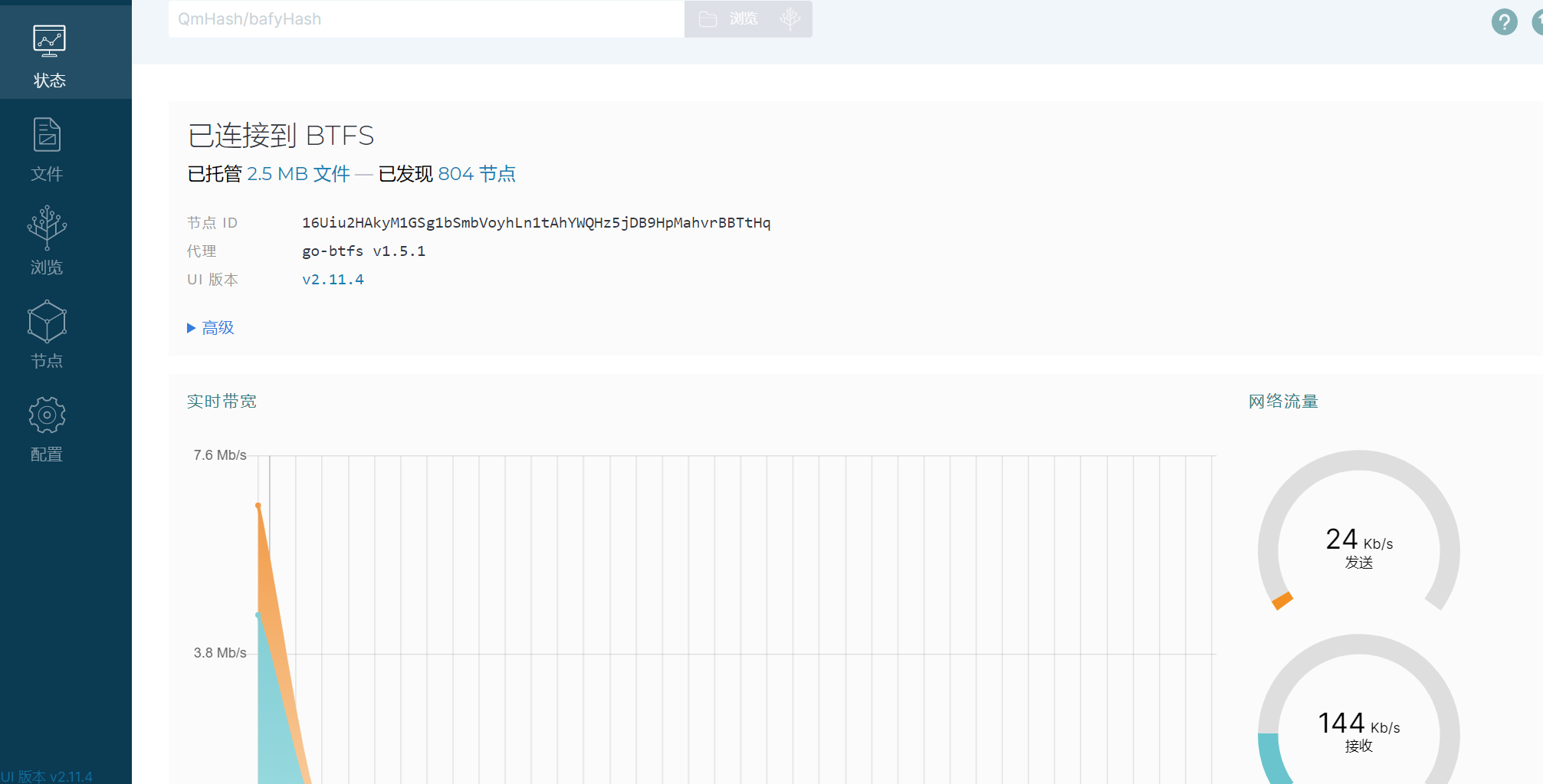Click the agent value go-btfs v1.5.1

(363, 251)
